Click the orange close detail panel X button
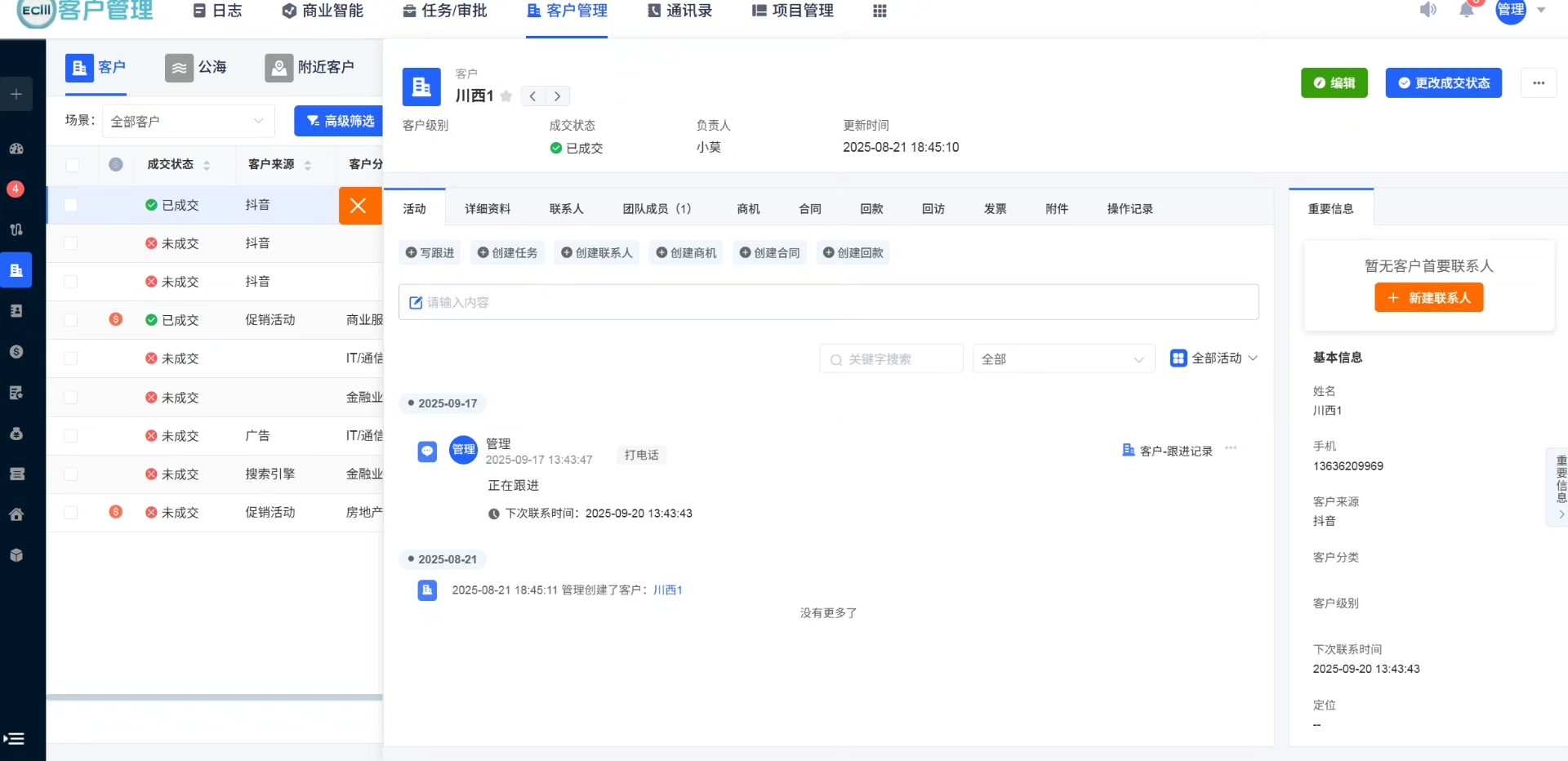1568x761 pixels. [359, 206]
